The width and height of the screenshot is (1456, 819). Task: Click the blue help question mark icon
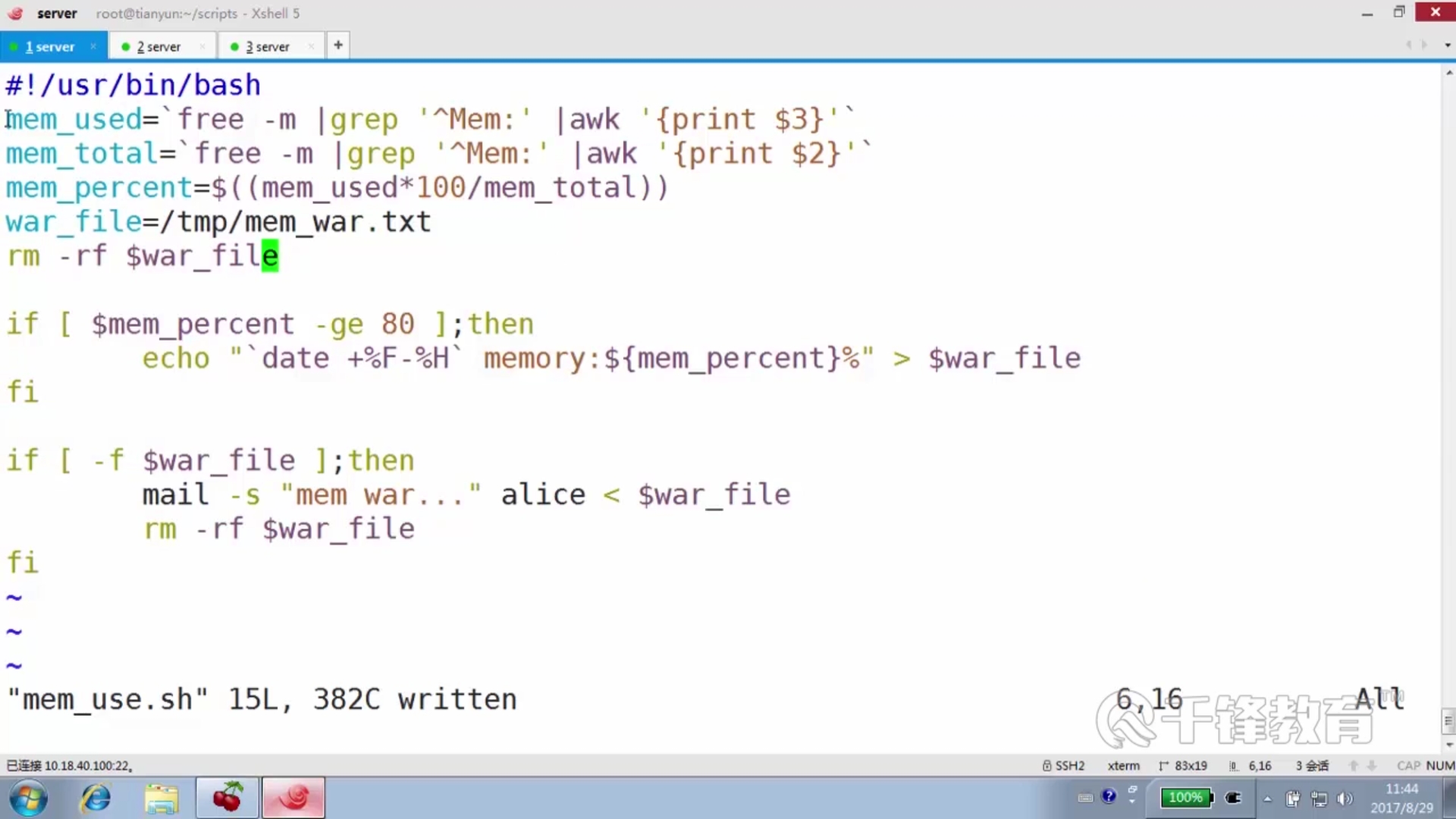1109,795
